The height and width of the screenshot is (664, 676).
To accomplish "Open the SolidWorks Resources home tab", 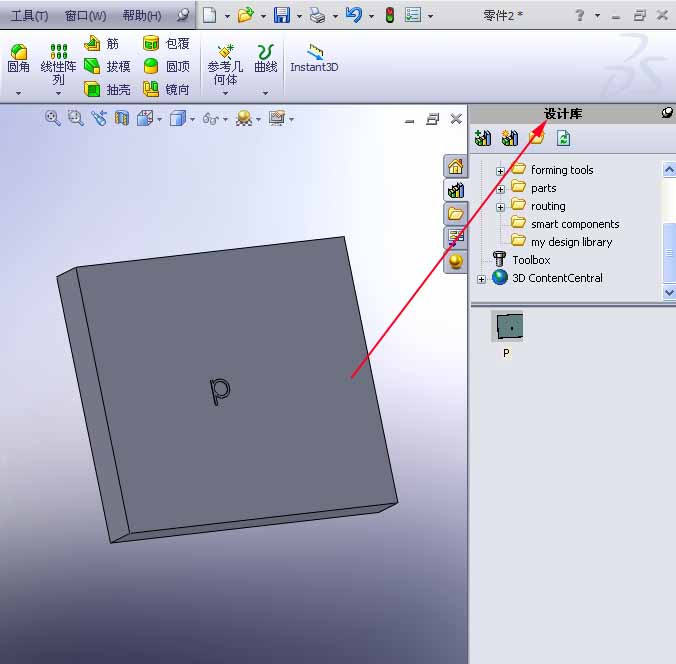I will click(x=456, y=166).
